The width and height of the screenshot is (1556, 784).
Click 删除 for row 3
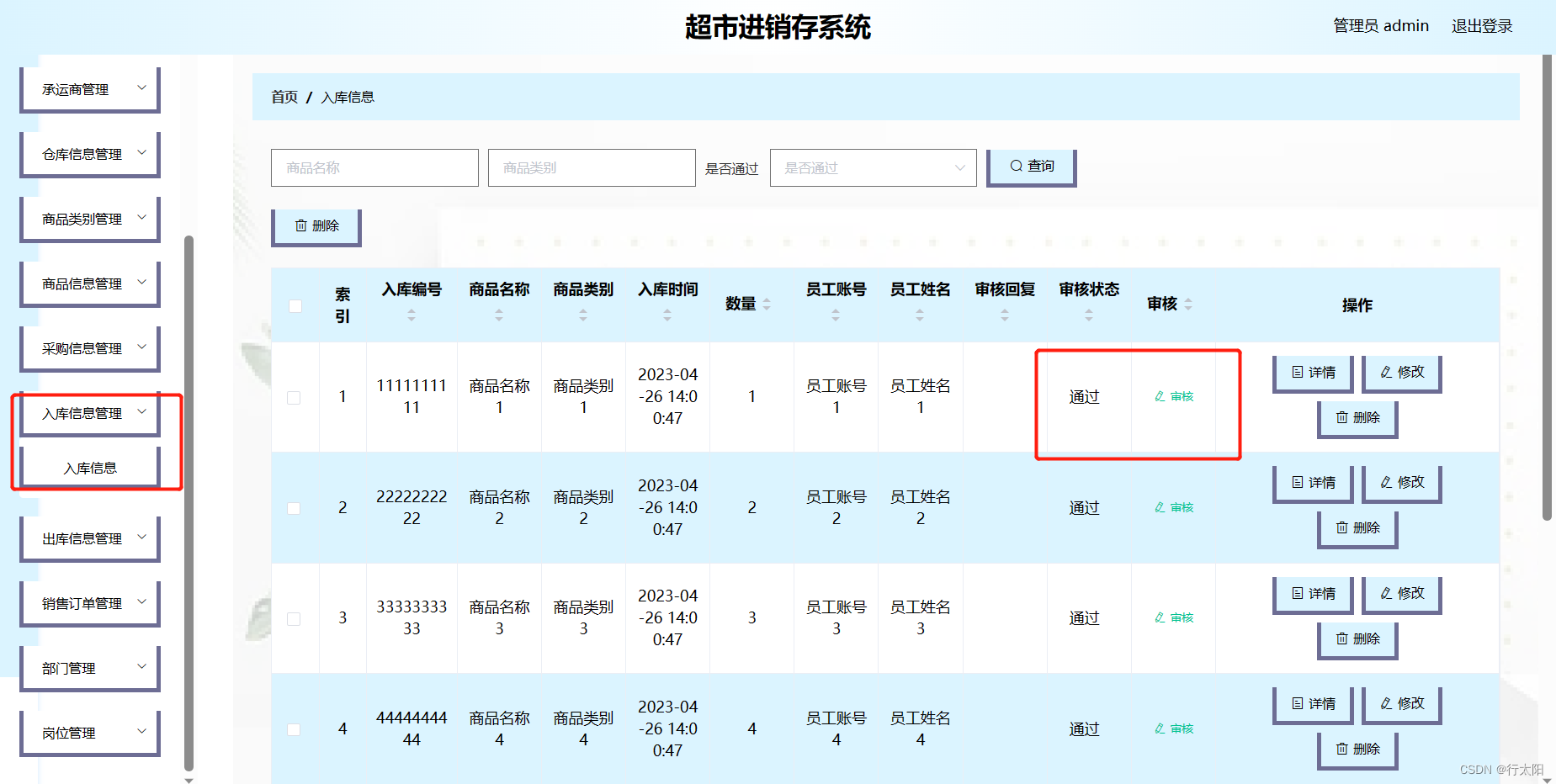pyautogui.click(x=1357, y=640)
